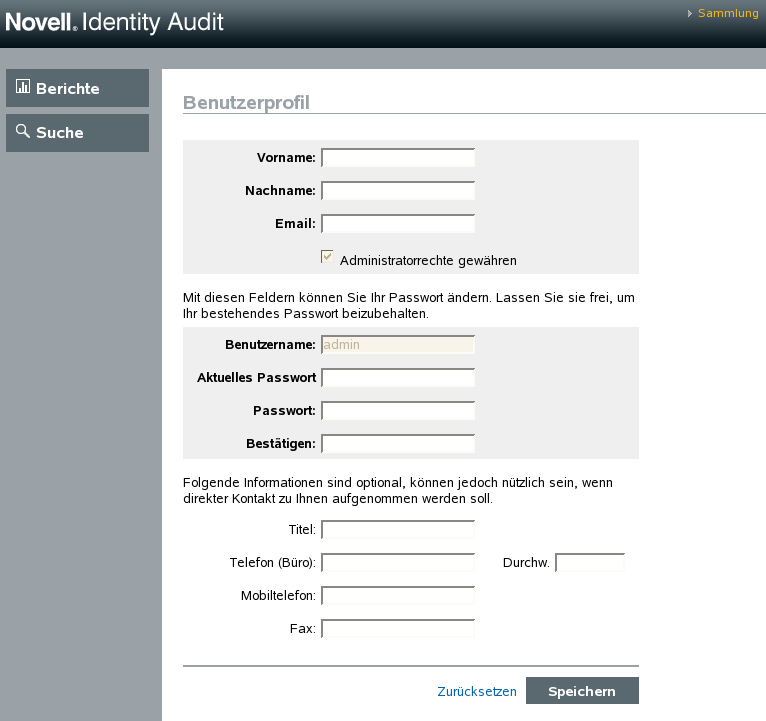Select the Mobiltelefon input field
This screenshot has height=721, width=766.
pyautogui.click(x=398, y=595)
